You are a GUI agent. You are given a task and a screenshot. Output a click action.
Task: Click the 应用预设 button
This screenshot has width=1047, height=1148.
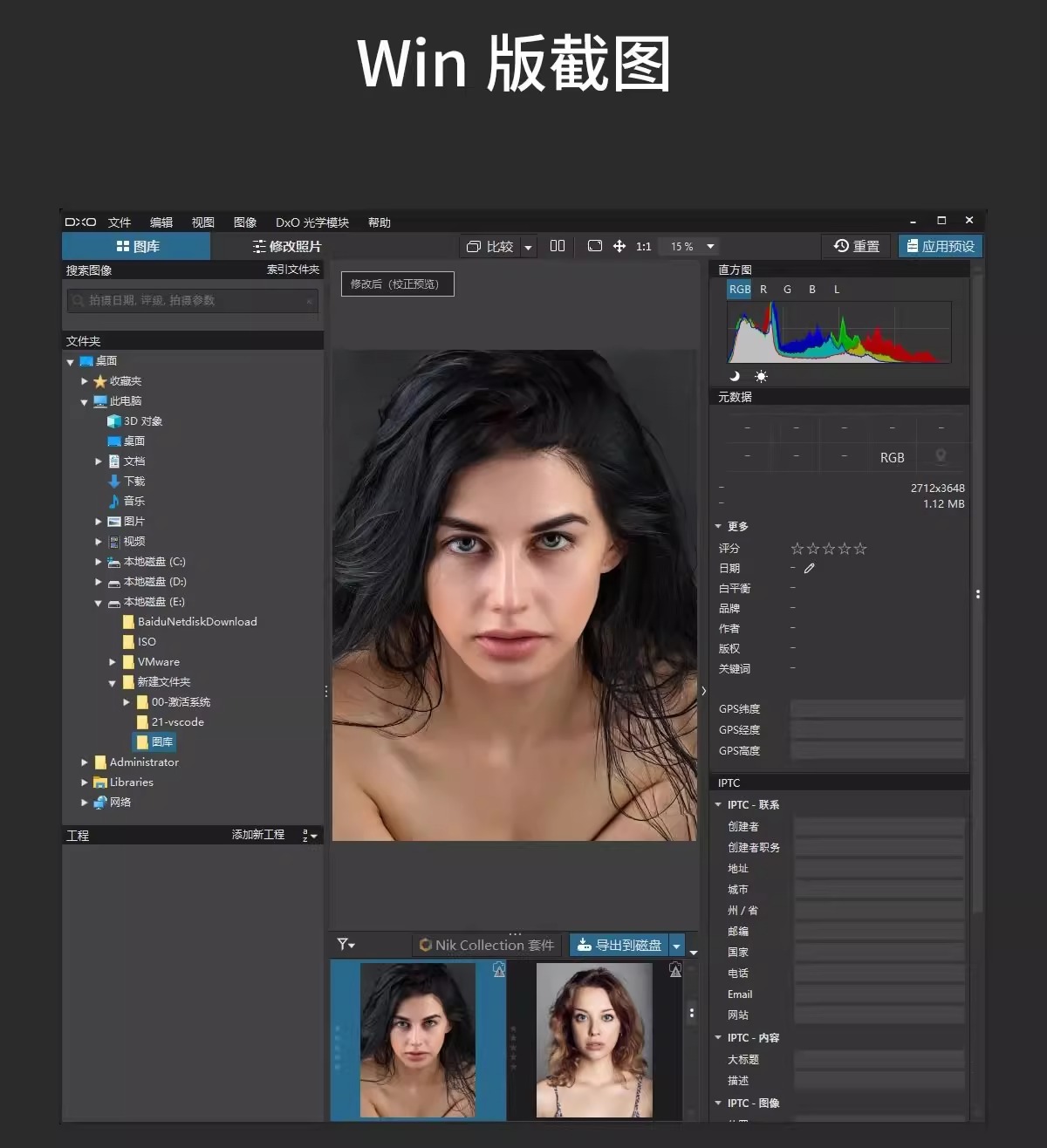(x=941, y=247)
